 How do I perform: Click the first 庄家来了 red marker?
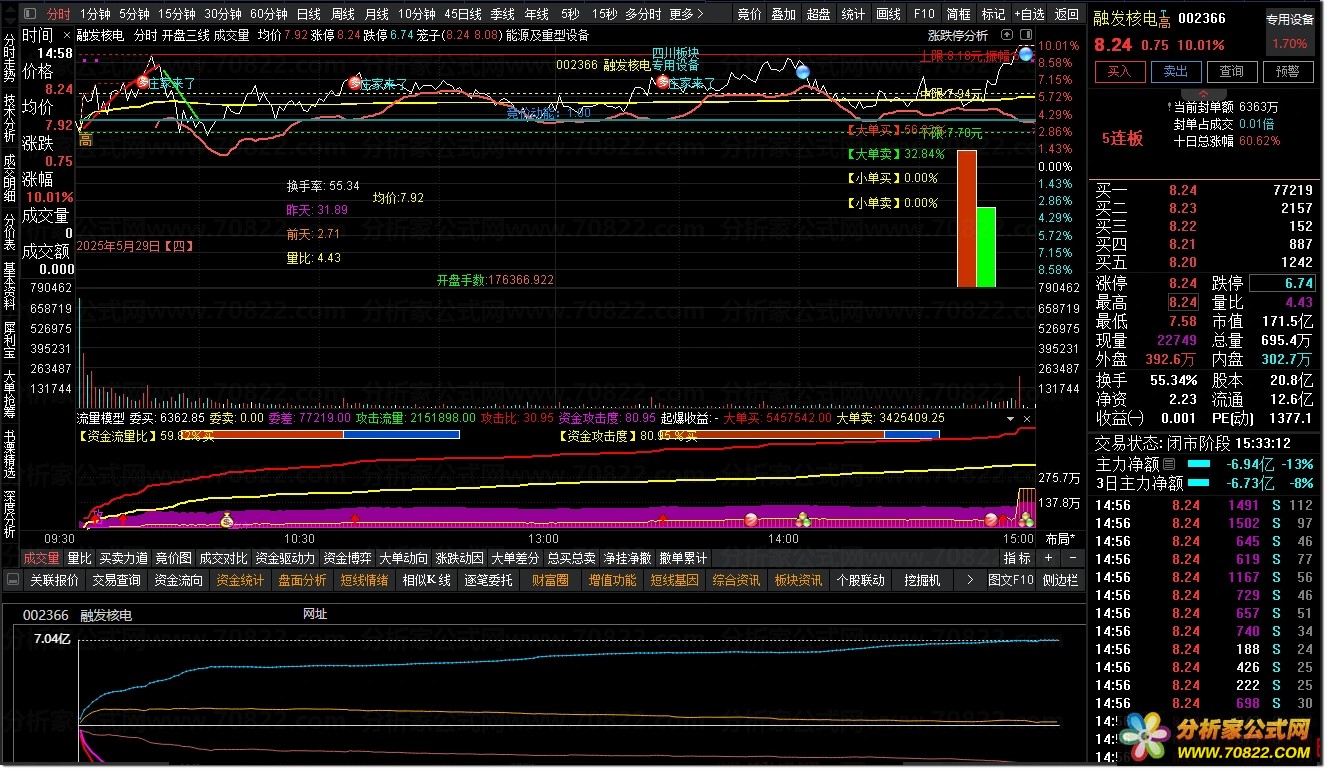142,84
